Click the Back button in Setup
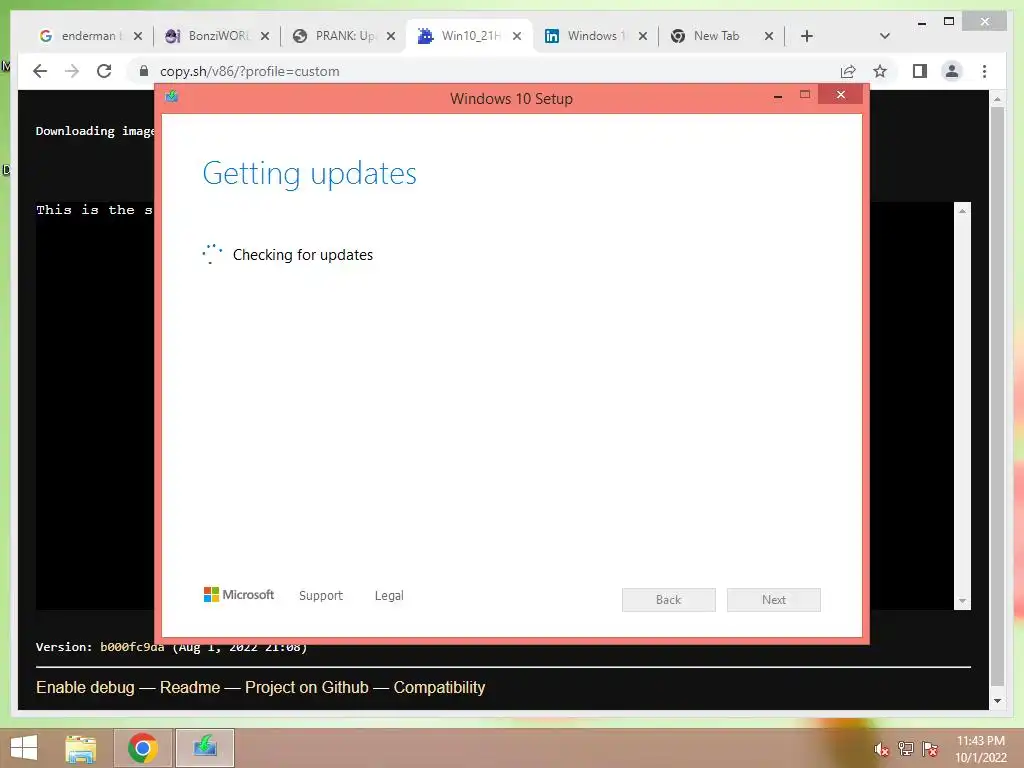 click(x=669, y=600)
